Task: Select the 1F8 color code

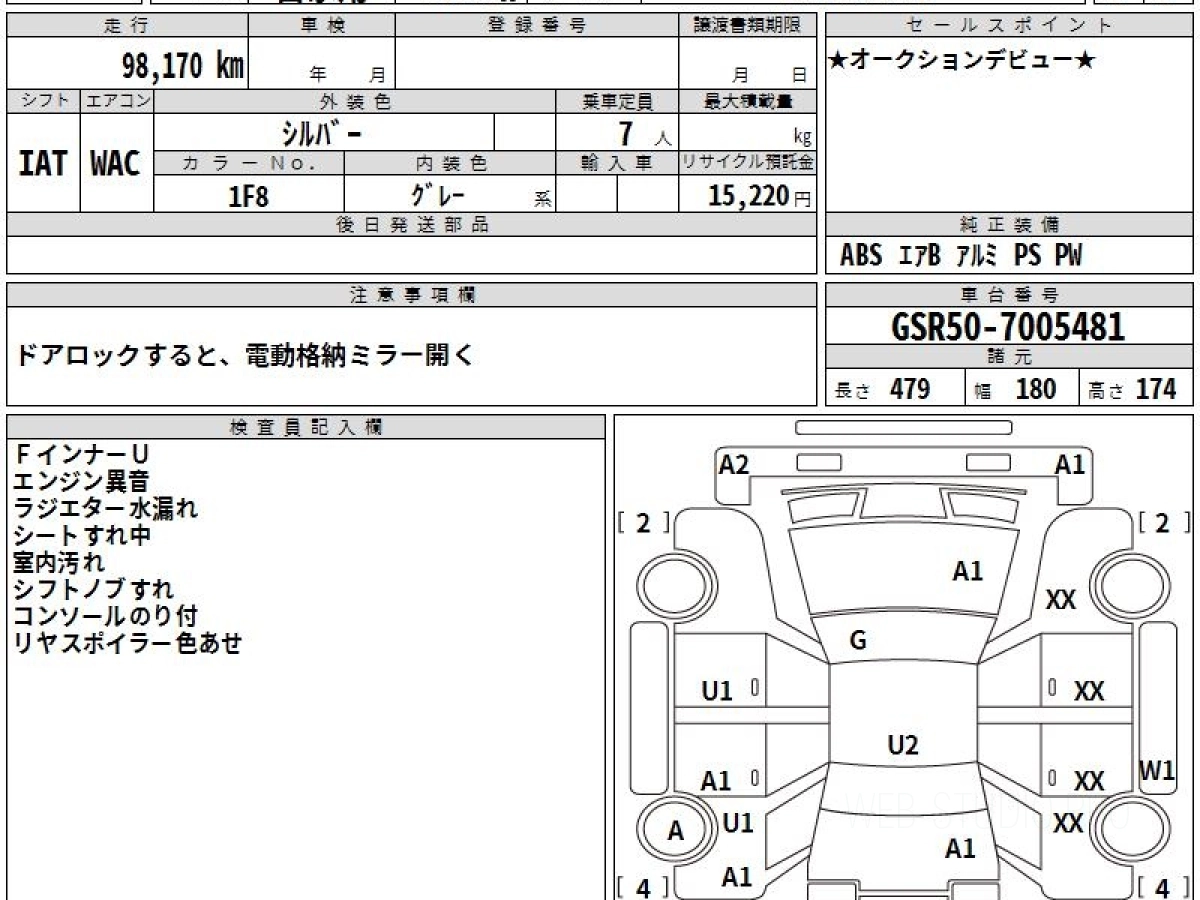Action: [x=249, y=195]
